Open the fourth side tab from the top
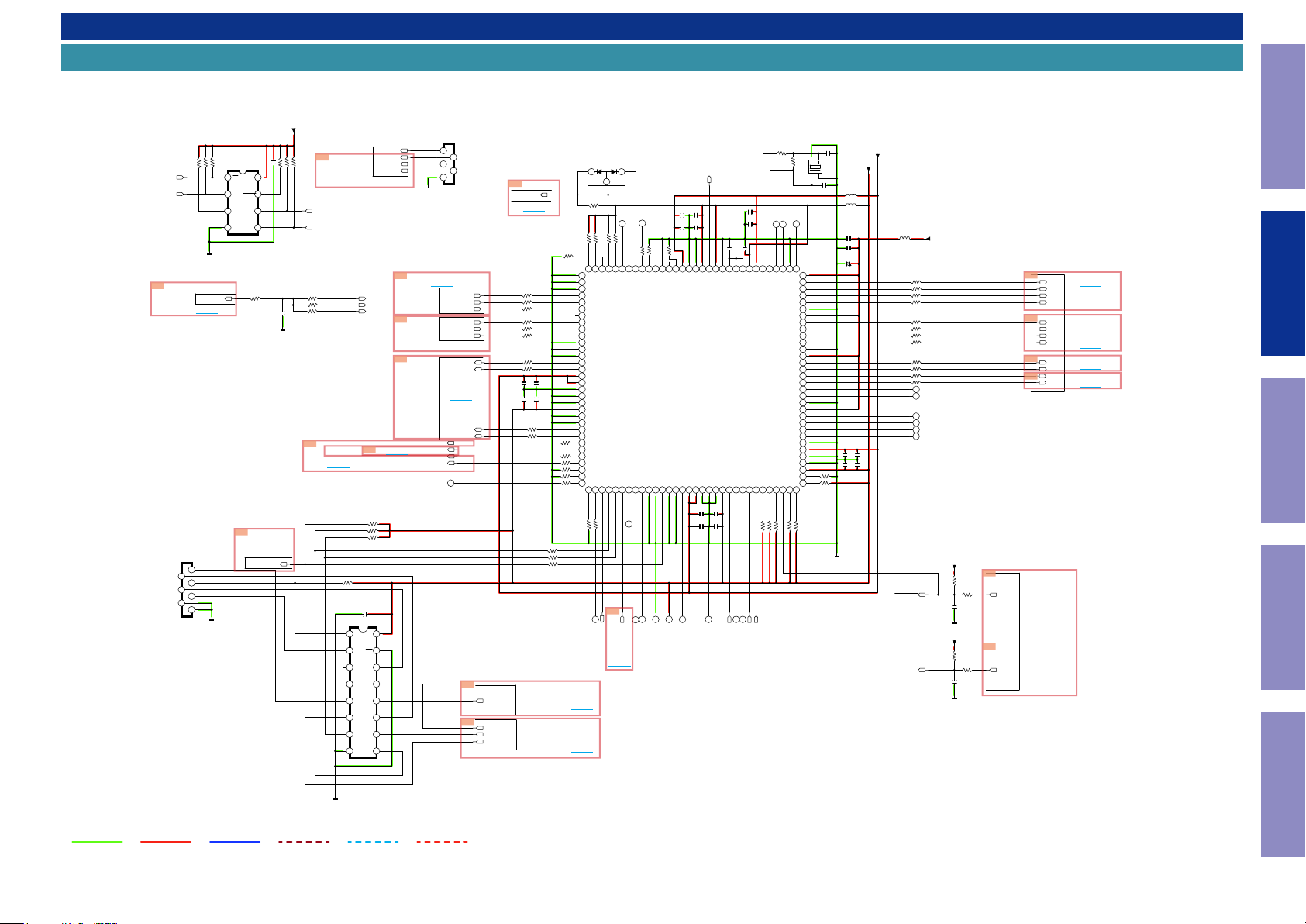Screen dimensions: 1306x924 (1283, 617)
